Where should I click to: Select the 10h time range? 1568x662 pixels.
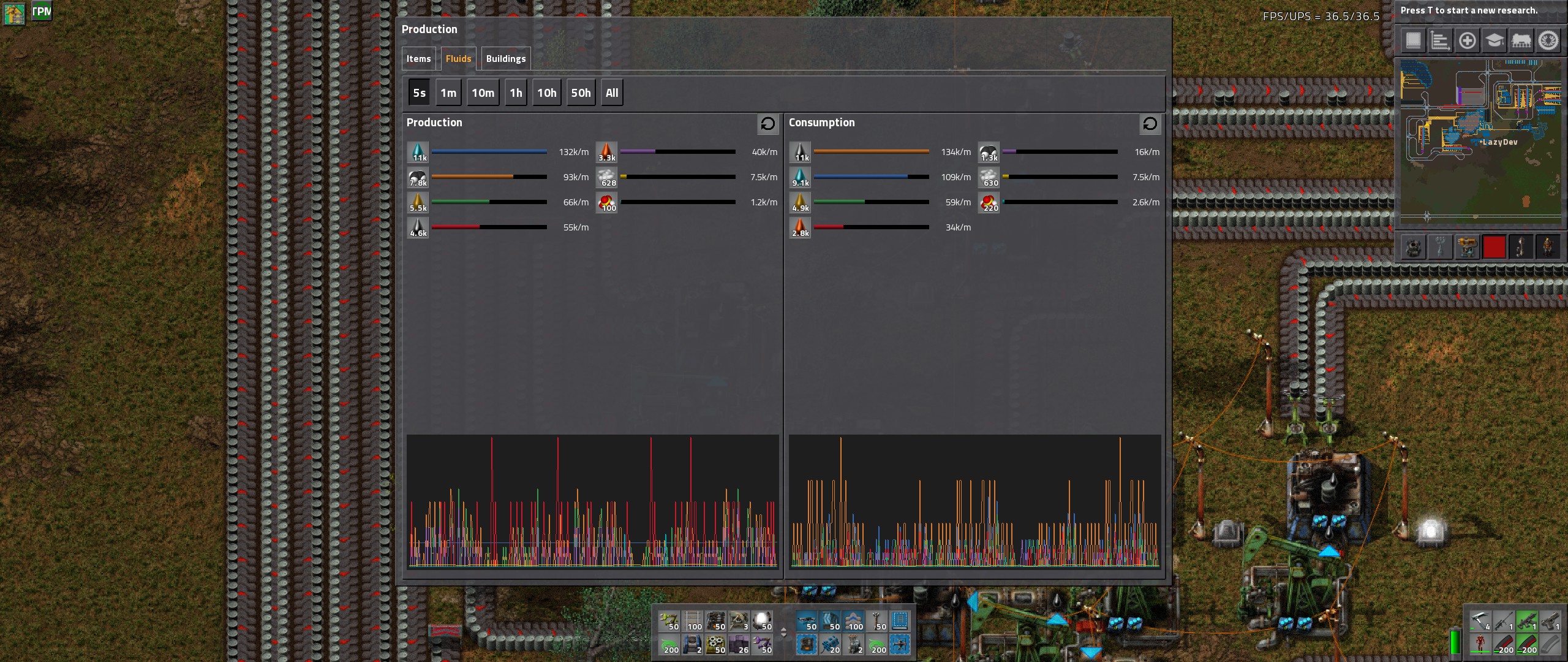click(x=547, y=93)
